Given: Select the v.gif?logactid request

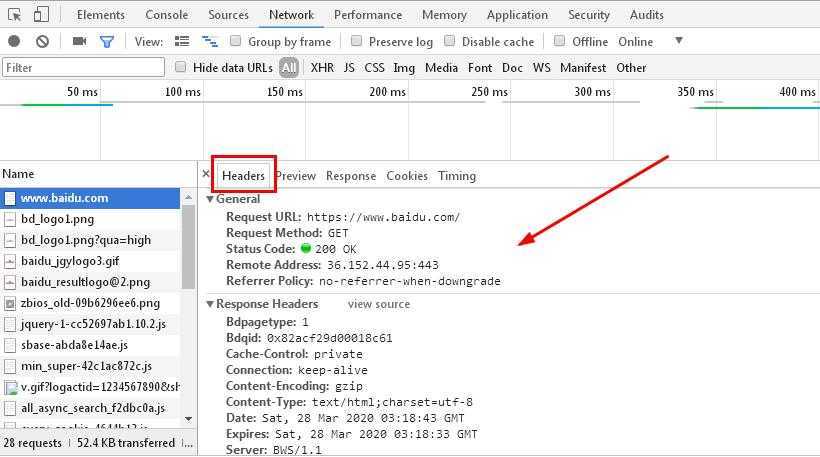Looking at the screenshot, I should click(90, 387).
